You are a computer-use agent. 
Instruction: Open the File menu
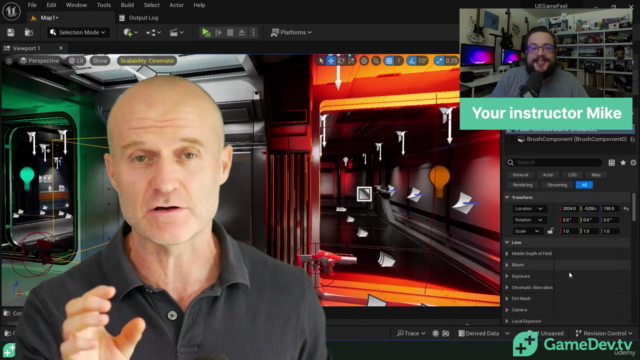pos(32,5)
